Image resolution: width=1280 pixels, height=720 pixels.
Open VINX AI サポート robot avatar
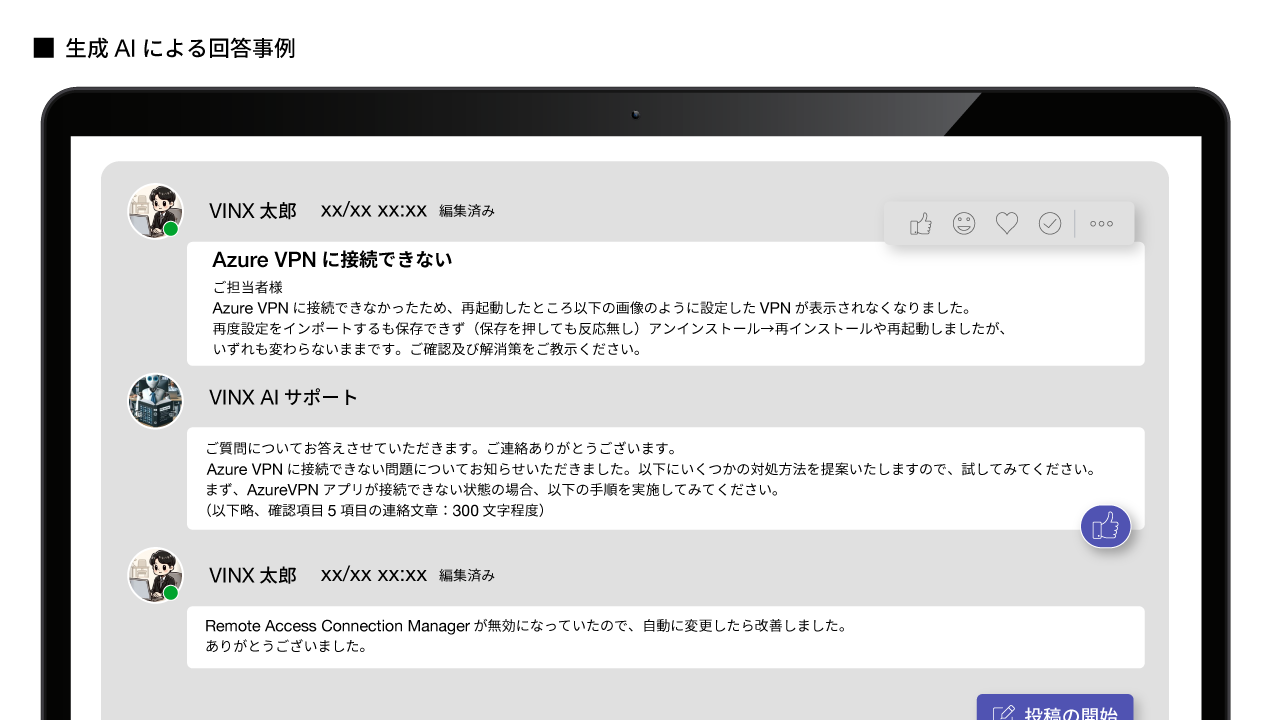pyautogui.click(x=155, y=401)
